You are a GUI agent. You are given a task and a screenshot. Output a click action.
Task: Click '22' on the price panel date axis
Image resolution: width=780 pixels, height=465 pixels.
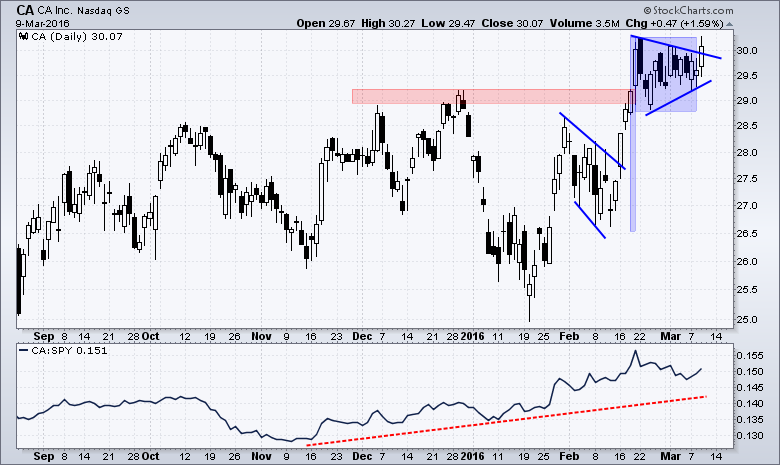pyautogui.click(x=640, y=337)
